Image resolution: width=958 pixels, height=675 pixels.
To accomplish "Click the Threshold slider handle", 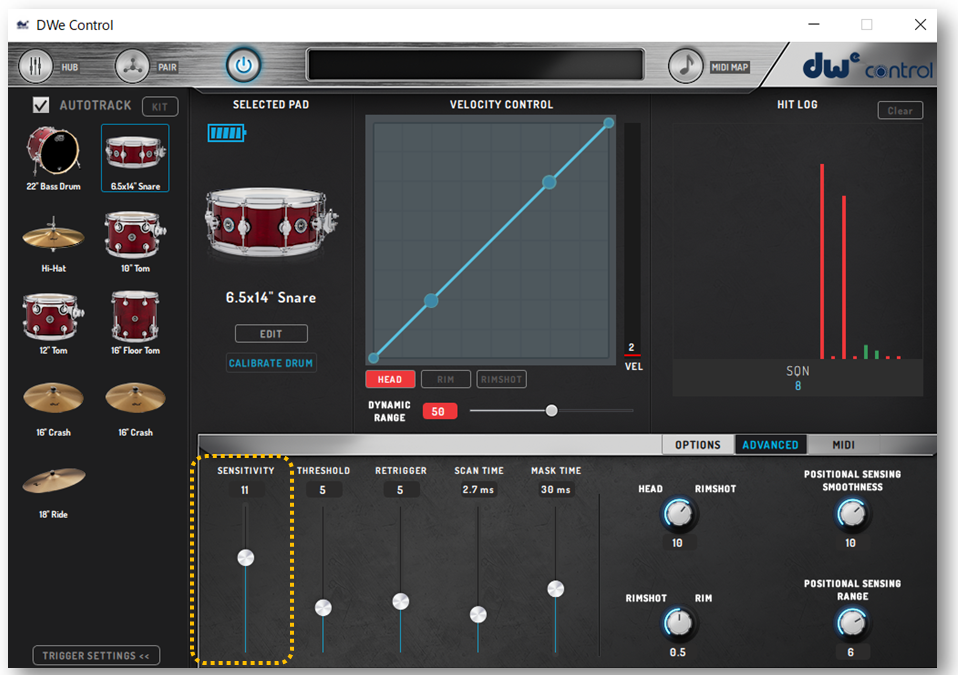I will 323,607.
